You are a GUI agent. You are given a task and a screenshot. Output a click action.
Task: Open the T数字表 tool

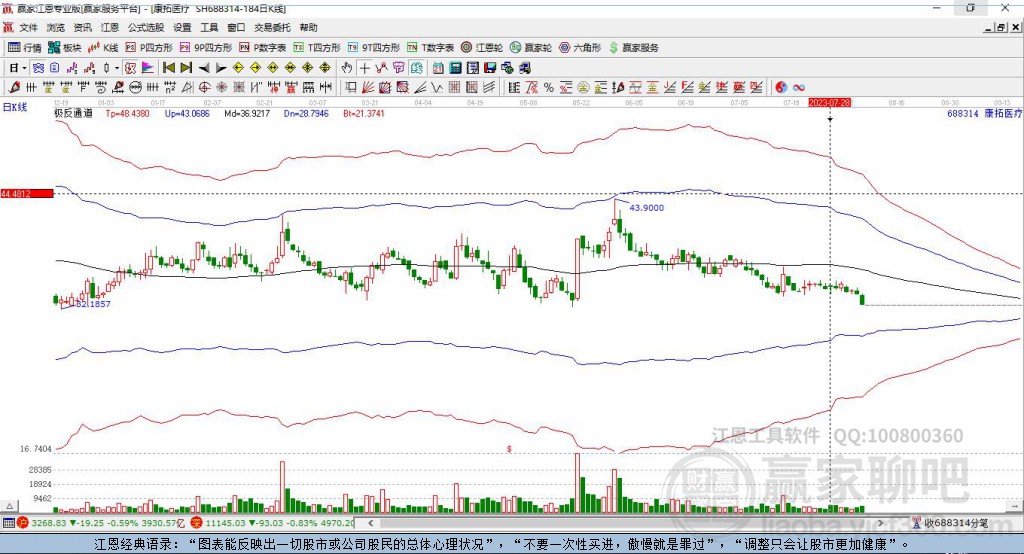[430, 48]
